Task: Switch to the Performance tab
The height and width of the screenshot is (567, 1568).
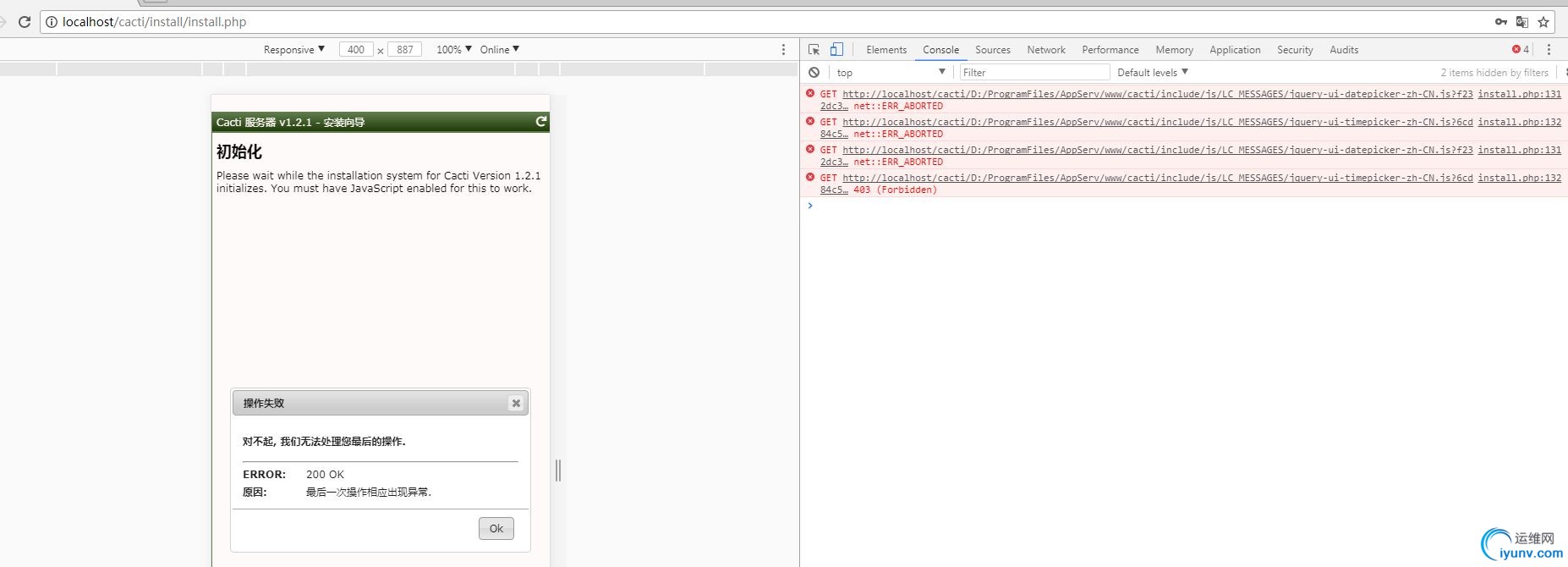Action: click(x=1110, y=50)
